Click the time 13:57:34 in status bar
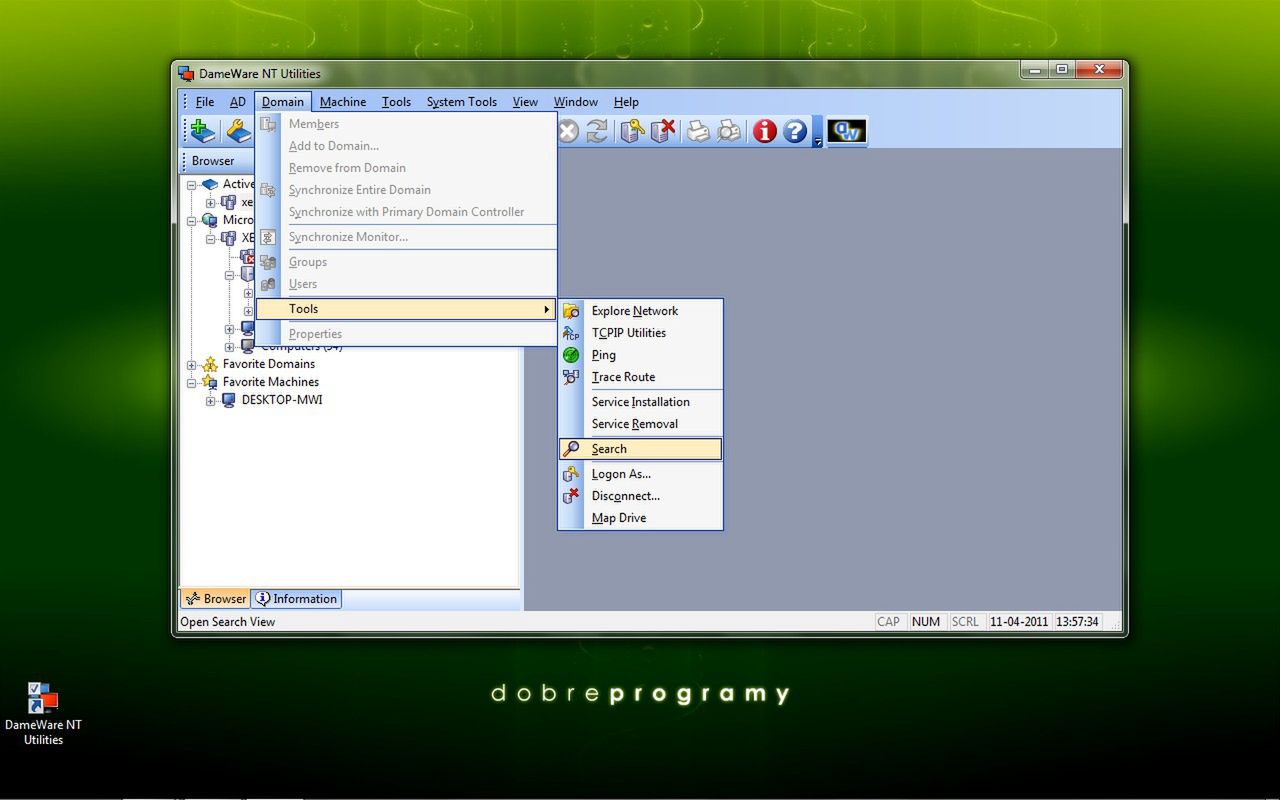Viewport: 1280px width, 800px height. point(1077,622)
